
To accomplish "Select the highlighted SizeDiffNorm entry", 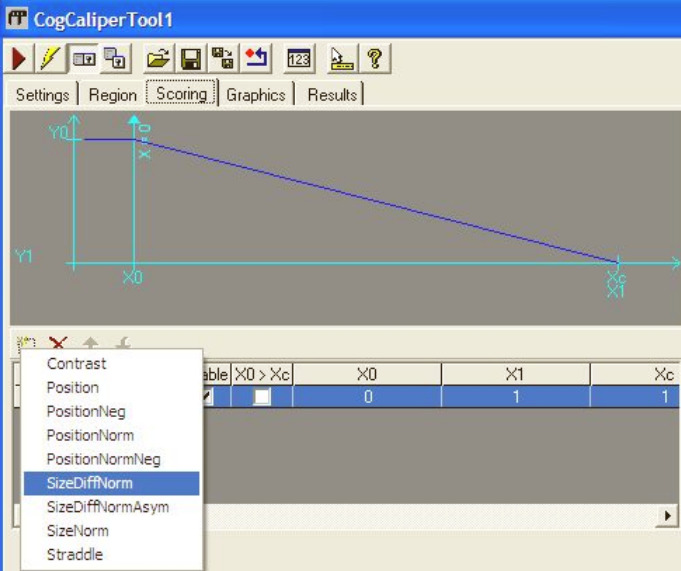I will pos(112,483).
